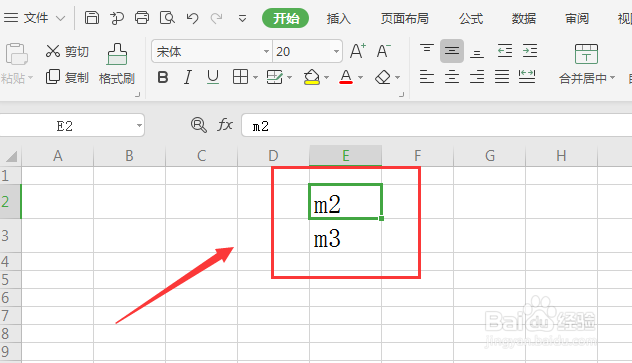Click the select-all corner triangle
Image resolution: width=632 pixels, height=363 pixels.
tap(11, 156)
